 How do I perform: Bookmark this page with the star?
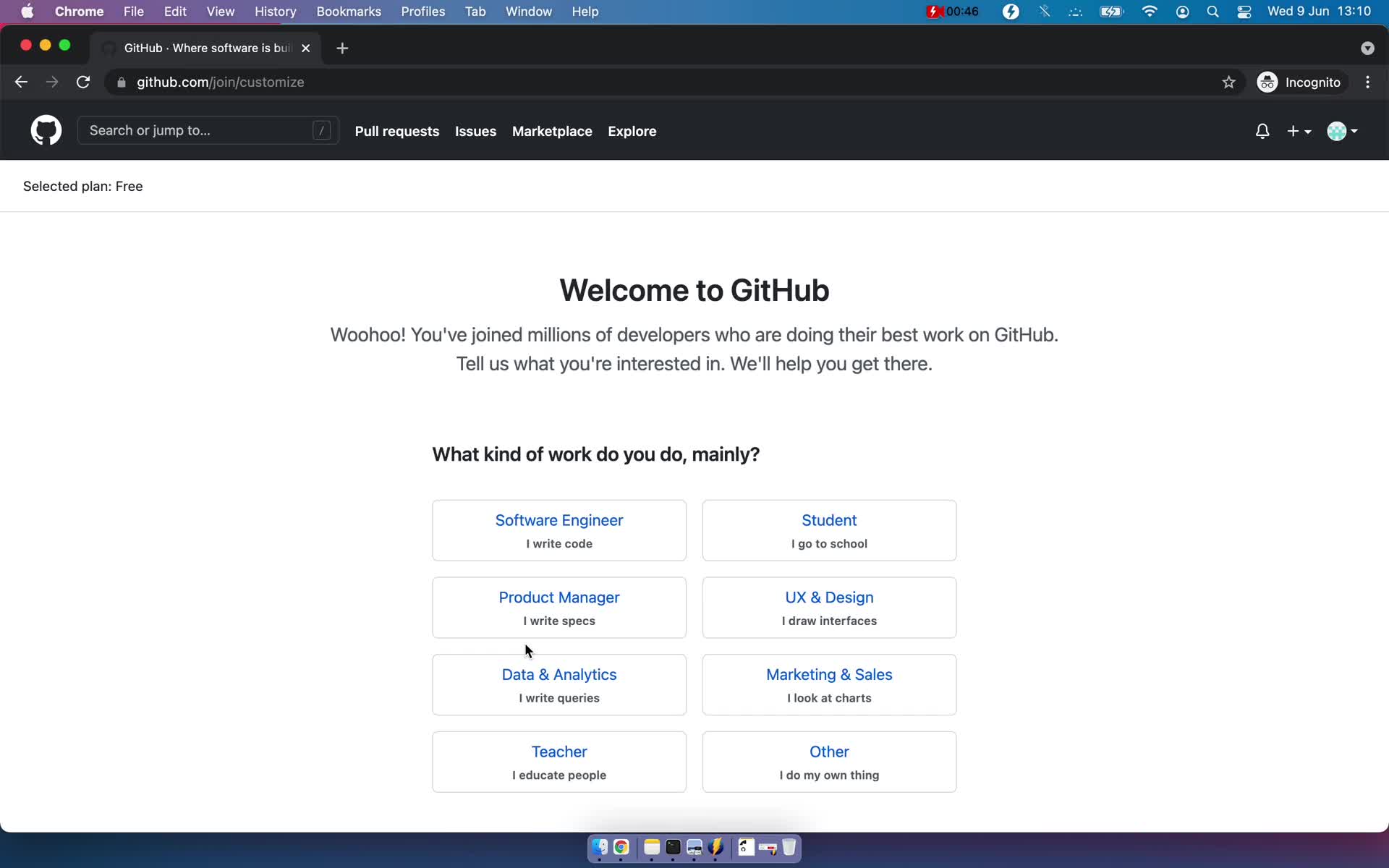(x=1228, y=82)
